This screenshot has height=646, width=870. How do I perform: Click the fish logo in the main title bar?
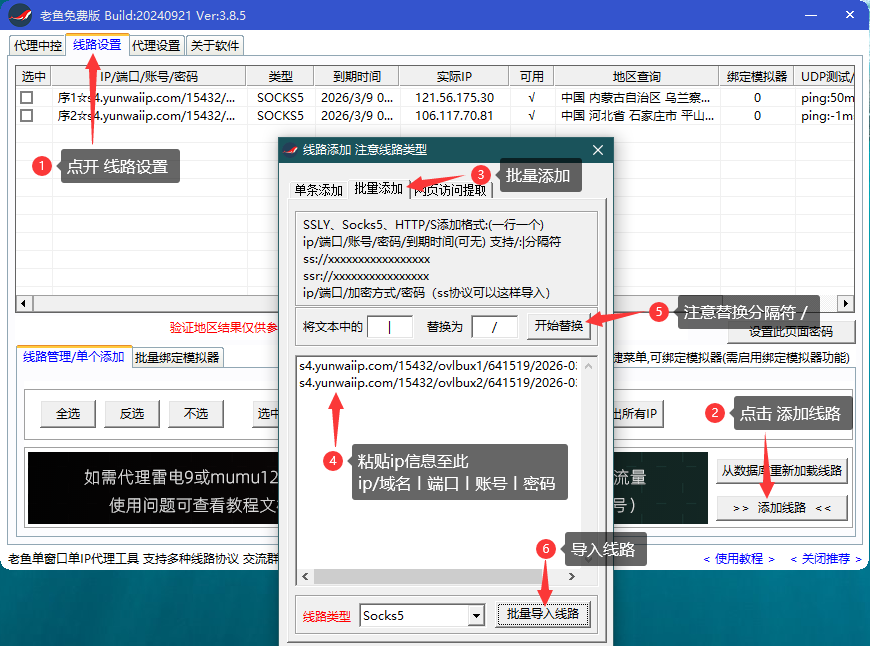22,15
